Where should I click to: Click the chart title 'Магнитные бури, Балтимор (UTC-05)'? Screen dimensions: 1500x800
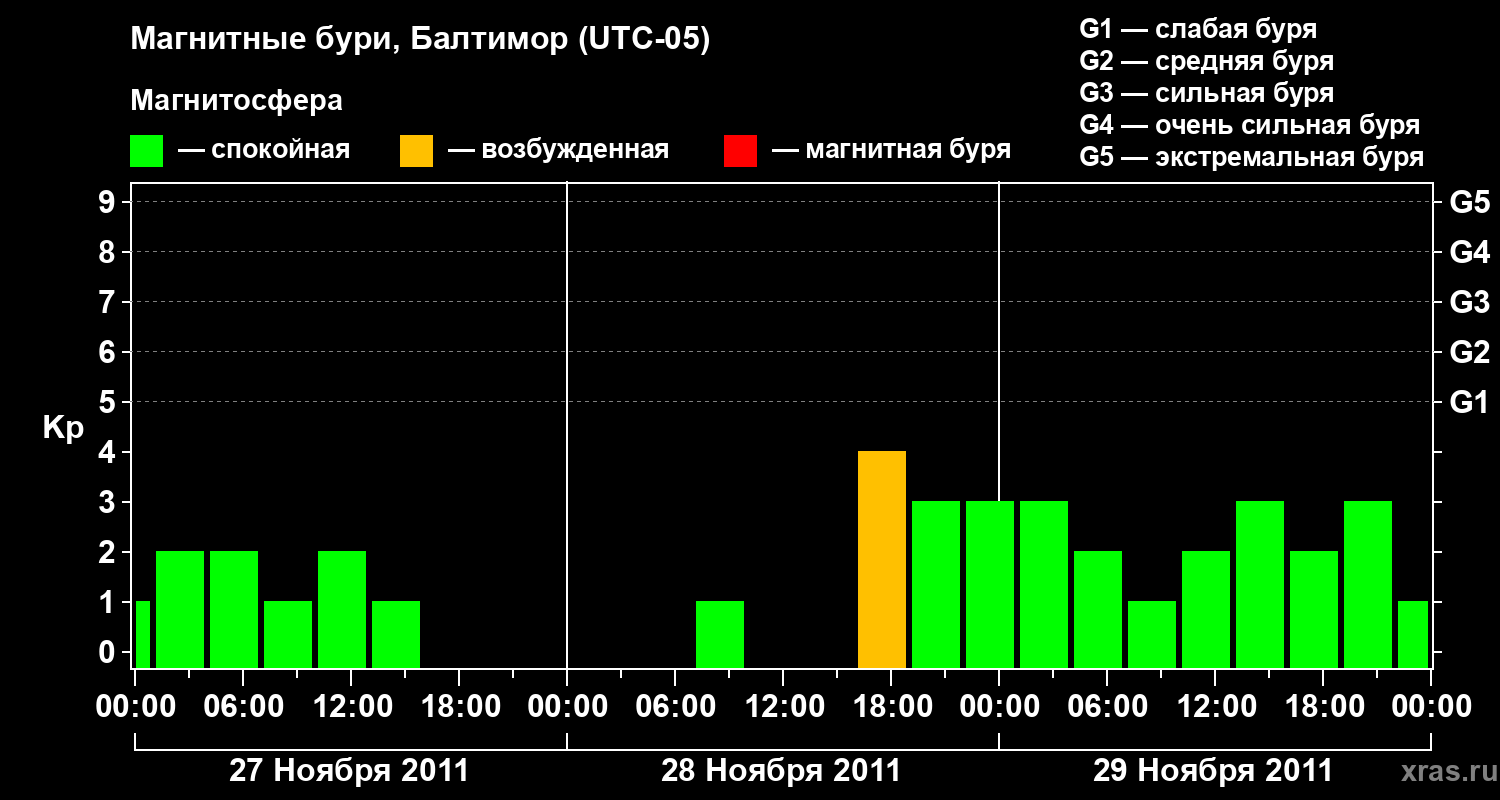pyautogui.click(x=420, y=41)
